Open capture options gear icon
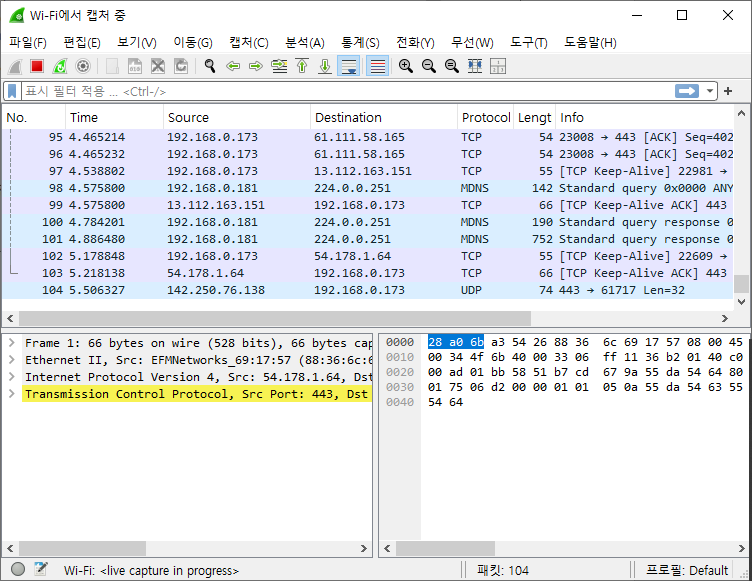 83,66
